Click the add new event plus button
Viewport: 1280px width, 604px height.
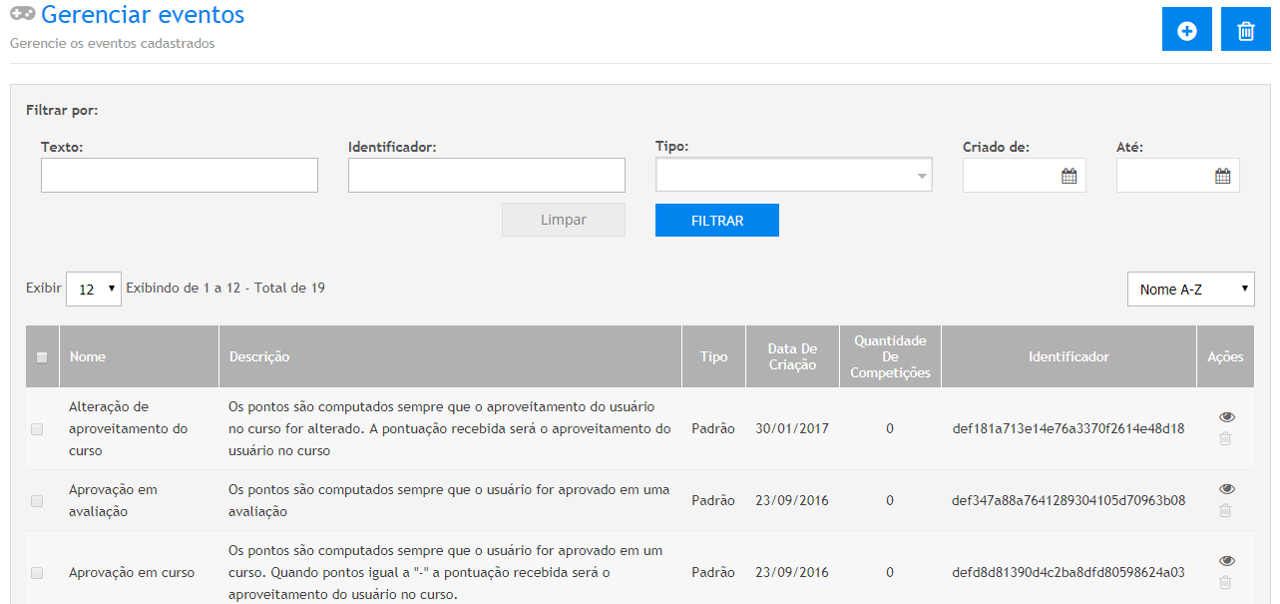[x=1187, y=30]
